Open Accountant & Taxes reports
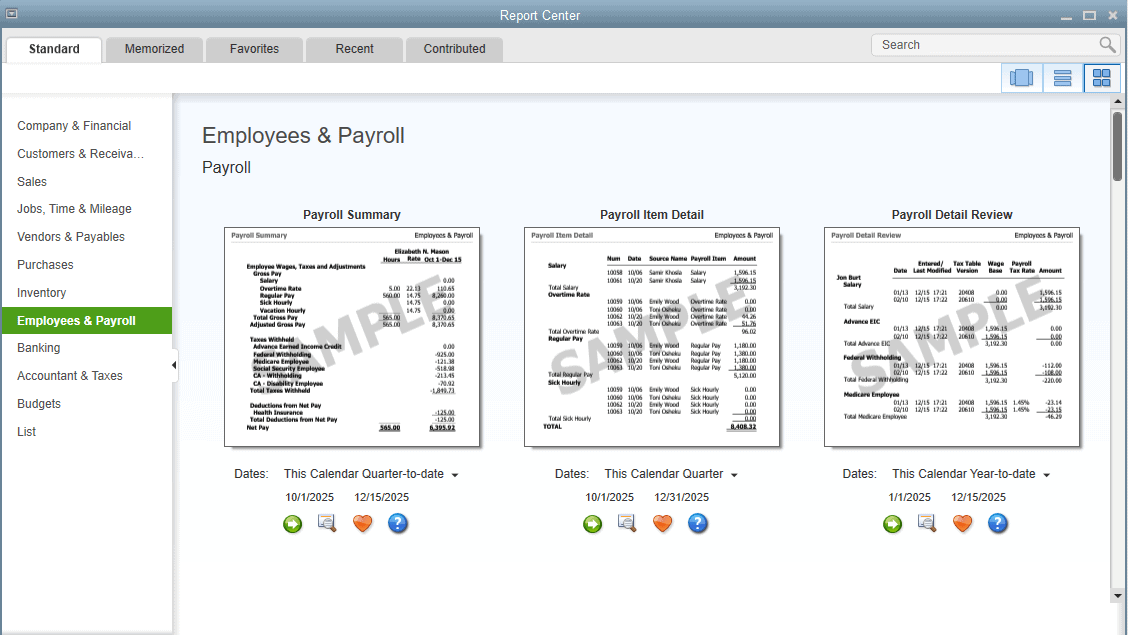The image size is (1129, 635). 70,375
